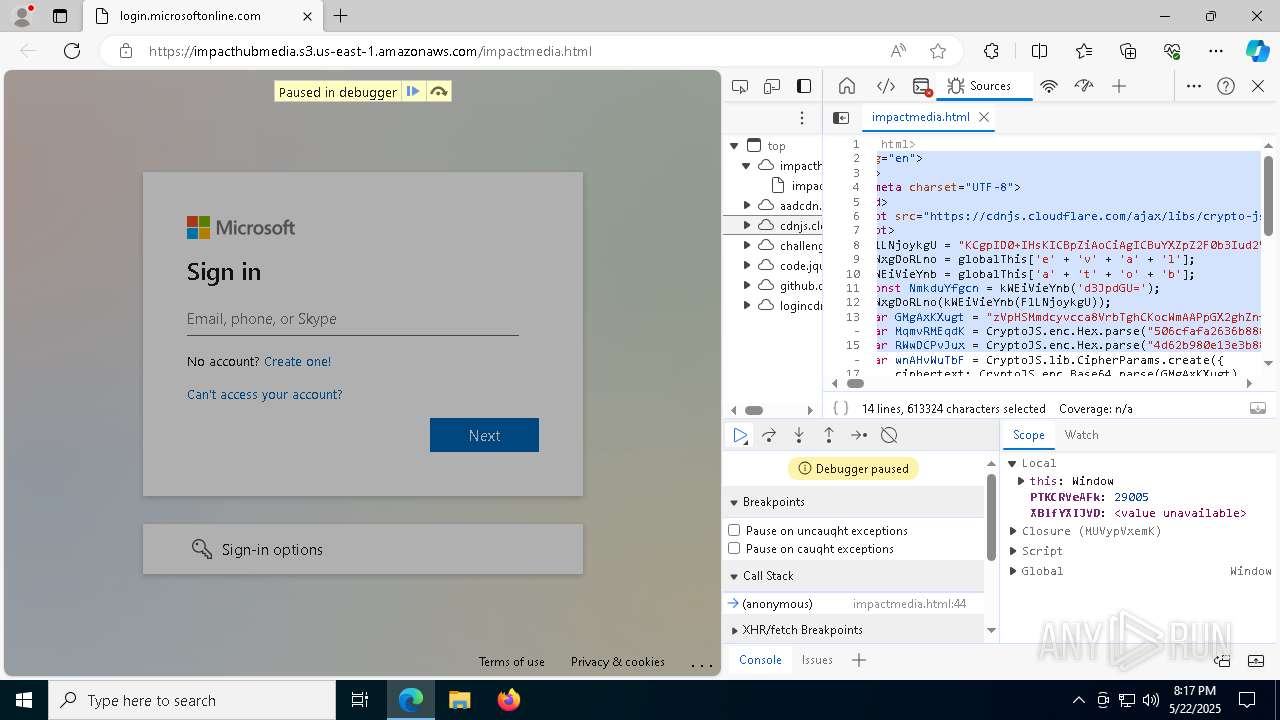Click the browser address bar URL
This screenshot has width=1280, height=720.
[370, 51]
